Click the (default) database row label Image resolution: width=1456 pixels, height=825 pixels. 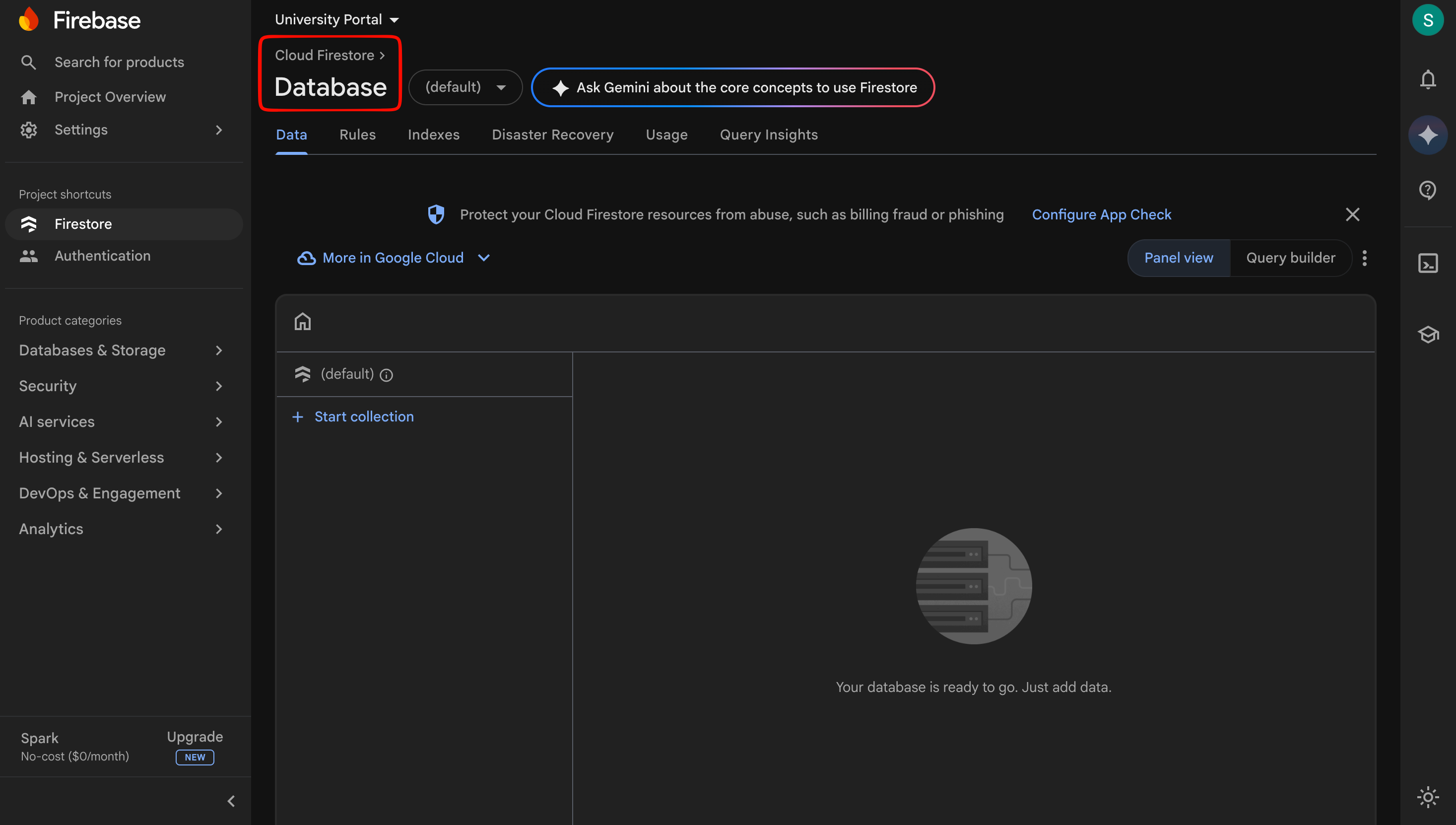click(347, 374)
